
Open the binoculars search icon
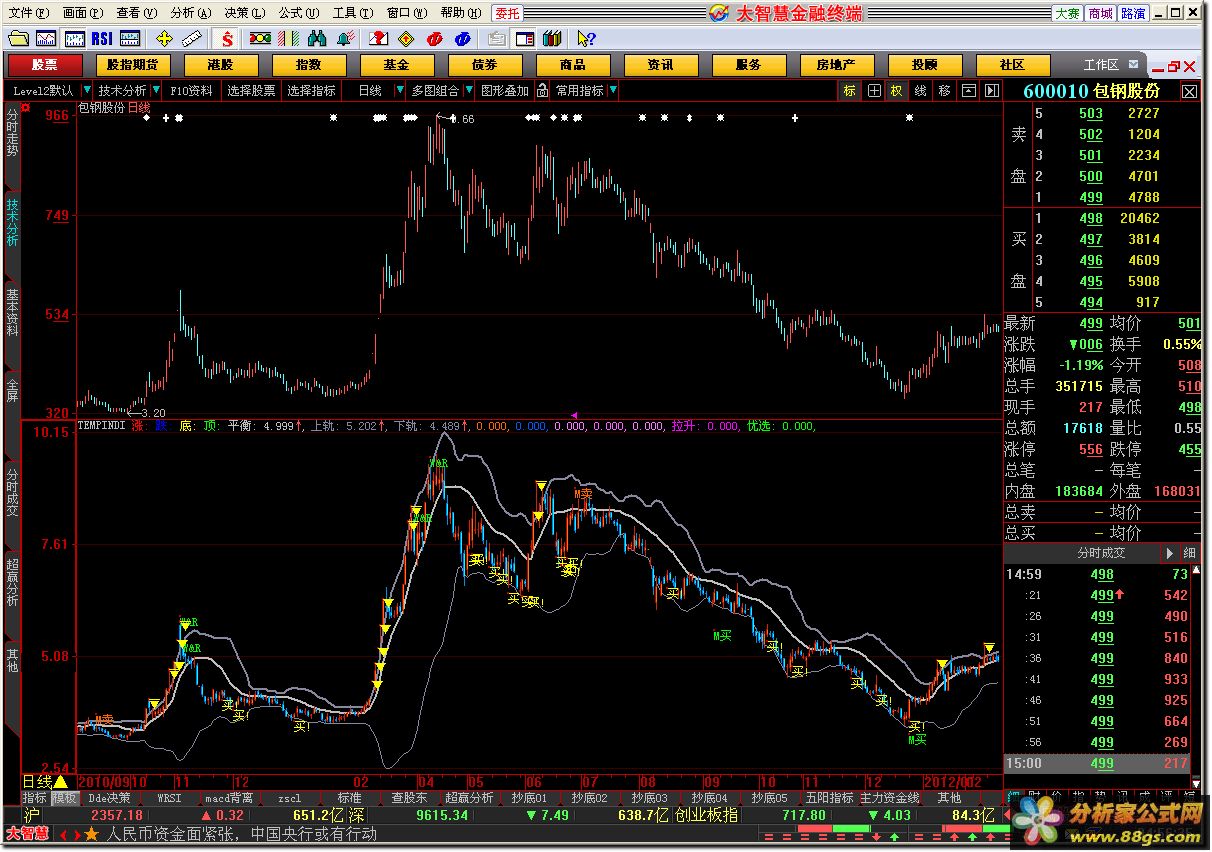[x=317, y=38]
